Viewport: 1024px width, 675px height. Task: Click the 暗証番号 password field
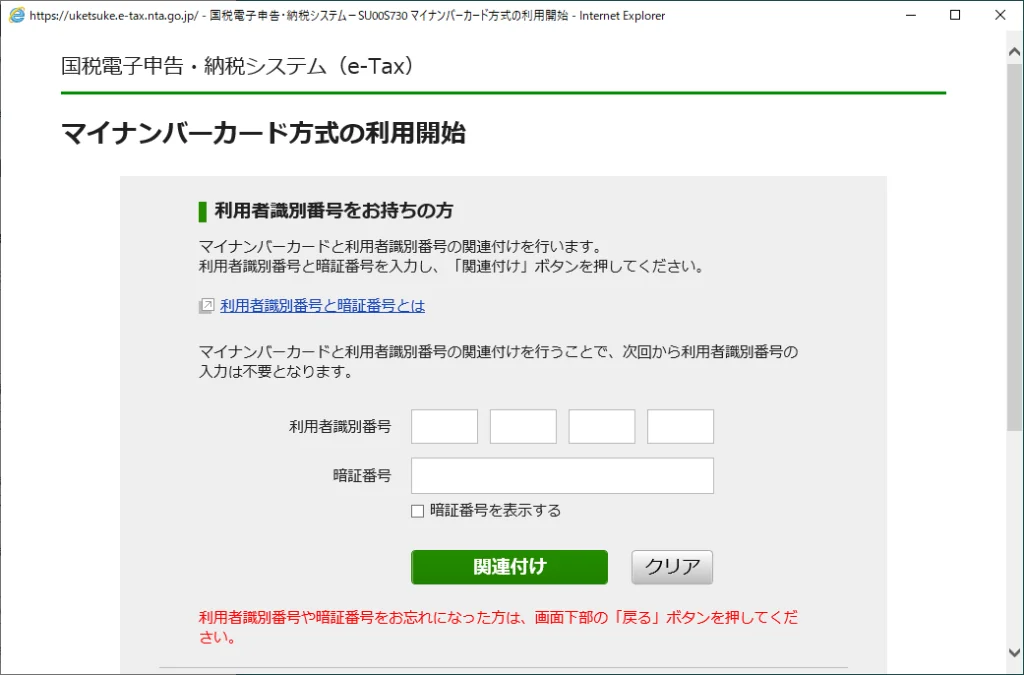[562, 474]
